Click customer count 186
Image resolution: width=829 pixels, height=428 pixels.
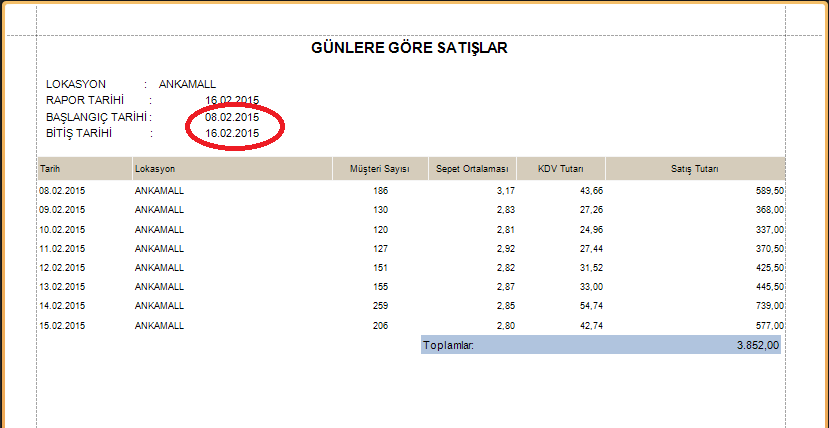380,191
